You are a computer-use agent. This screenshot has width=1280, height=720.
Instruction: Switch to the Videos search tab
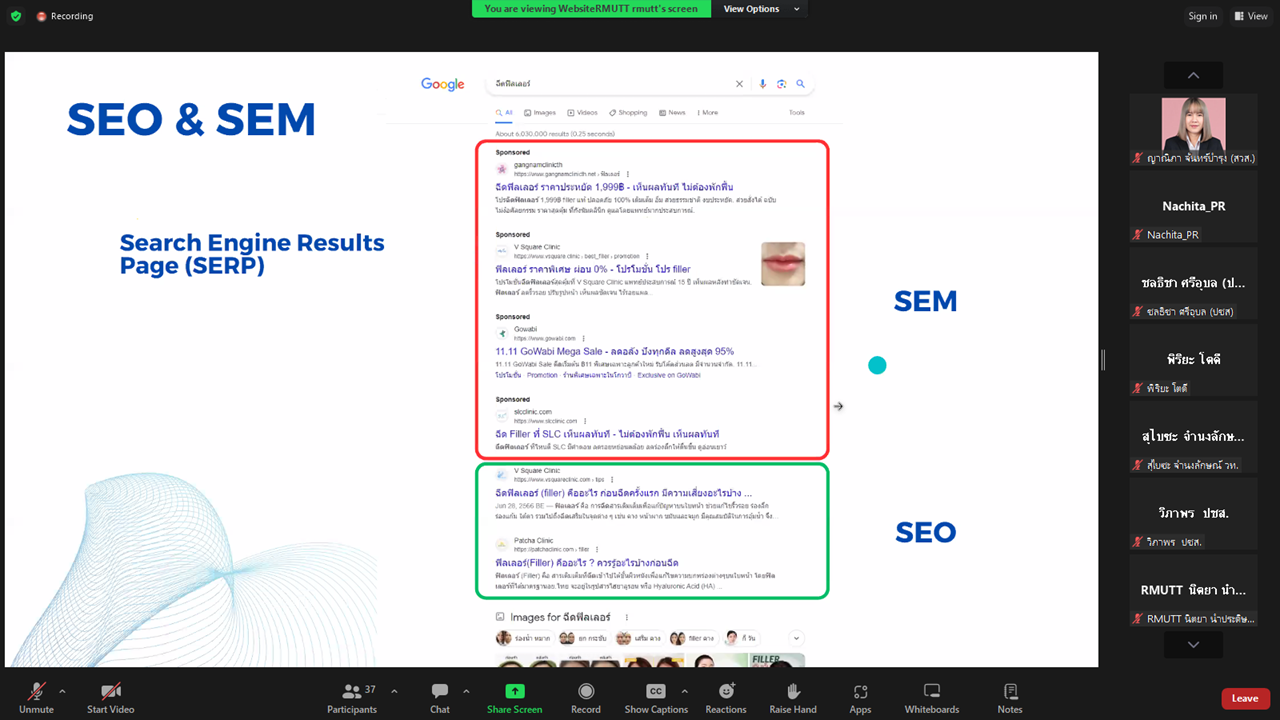coord(582,113)
